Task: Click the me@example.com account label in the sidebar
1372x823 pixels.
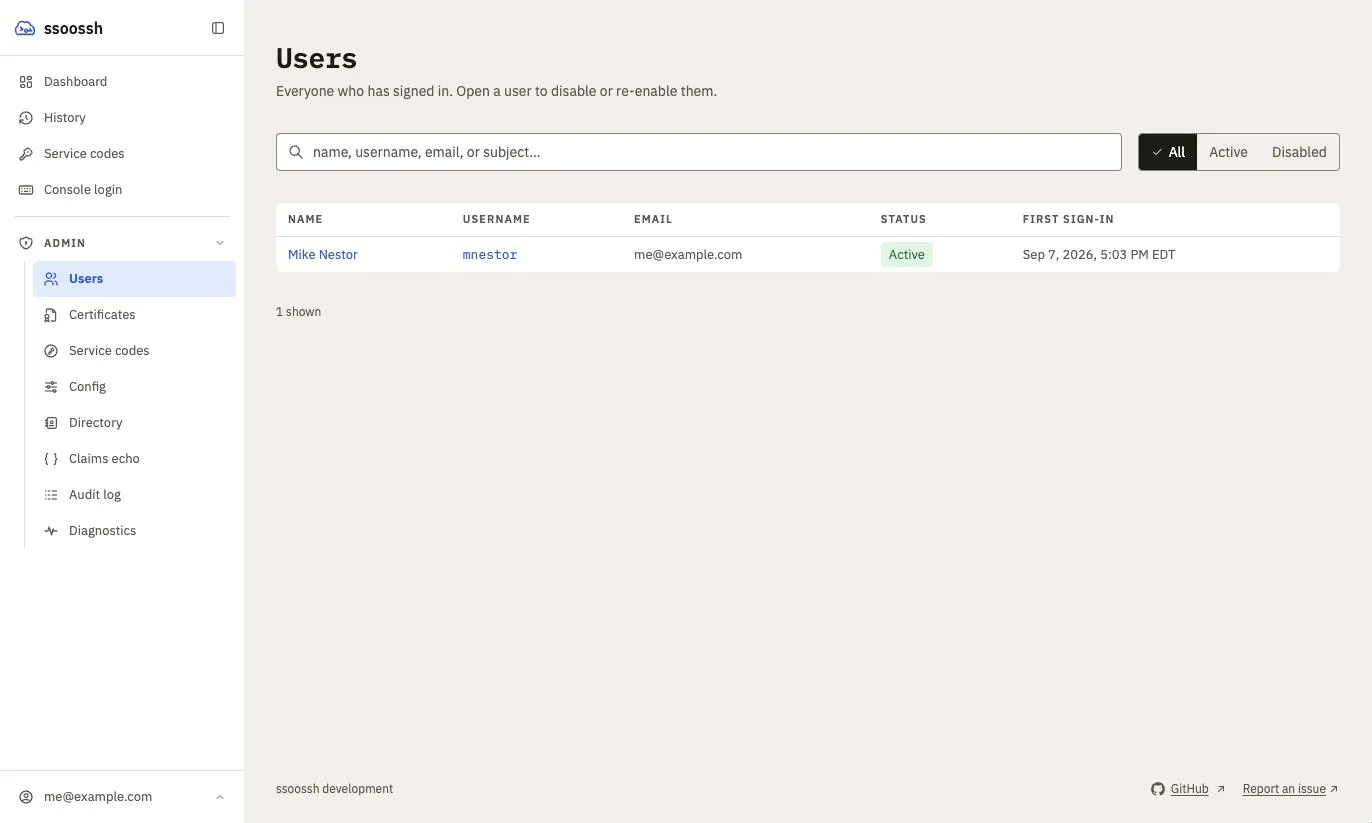Action: (98, 797)
